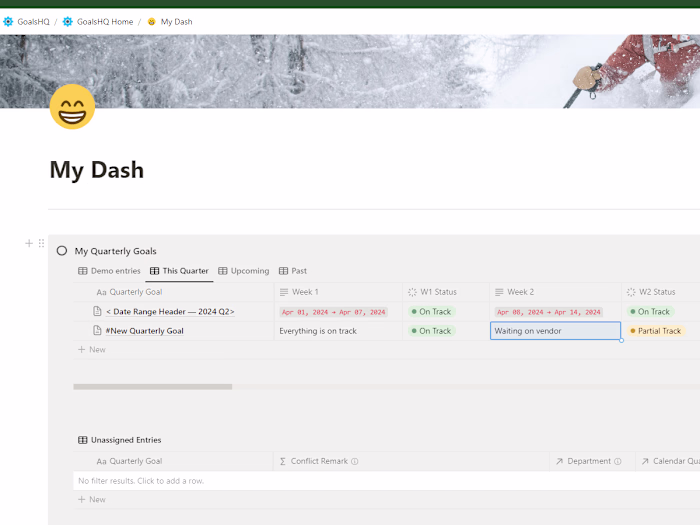This screenshot has height=525, width=700.
Task: Click the status spinner icon on W1 Status column
Action: 412,292
